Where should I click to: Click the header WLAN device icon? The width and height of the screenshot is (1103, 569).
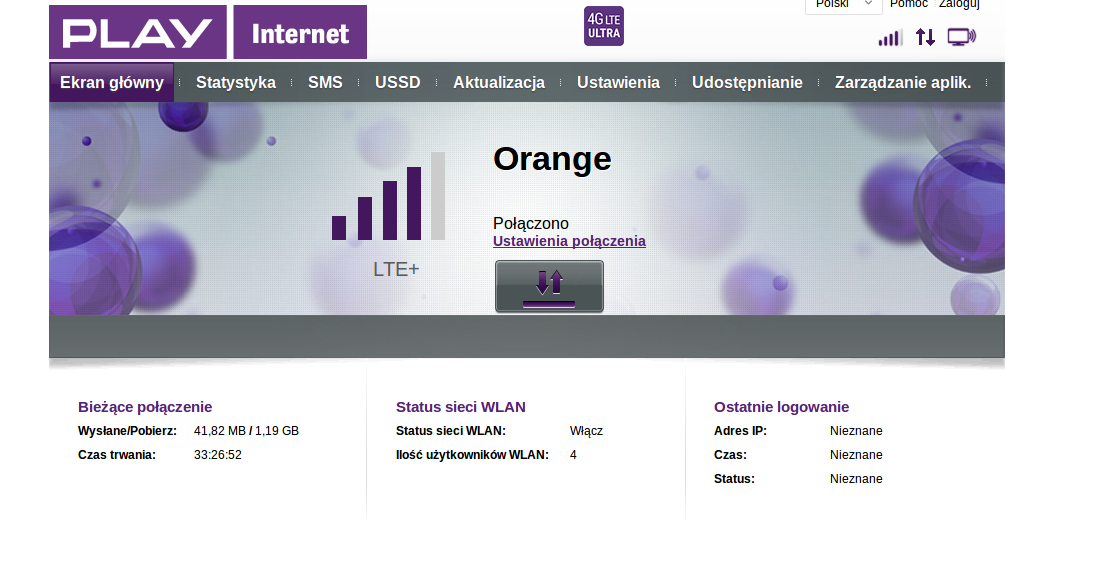coord(962,37)
